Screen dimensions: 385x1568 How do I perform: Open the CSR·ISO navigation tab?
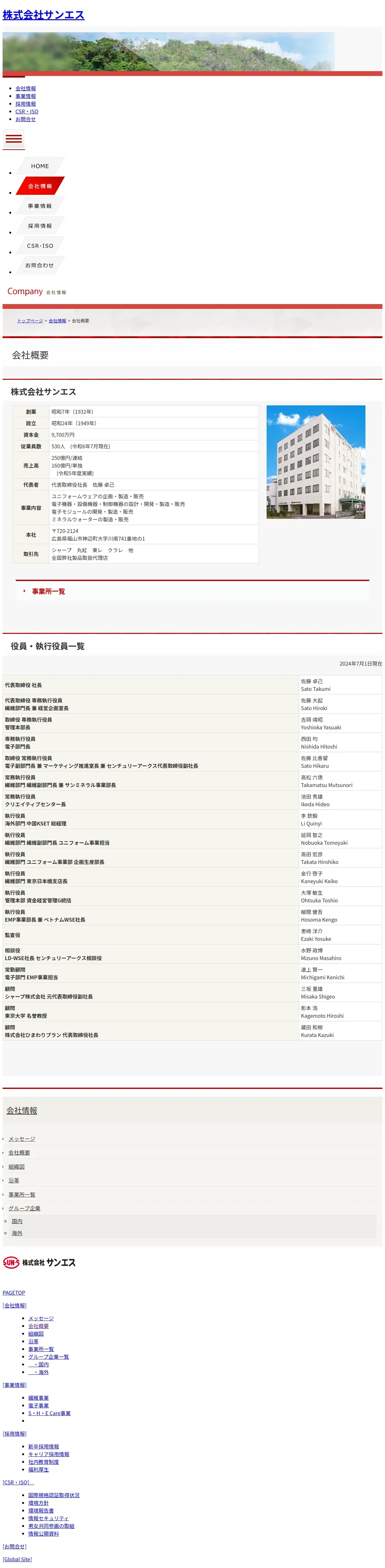point(40,246)
